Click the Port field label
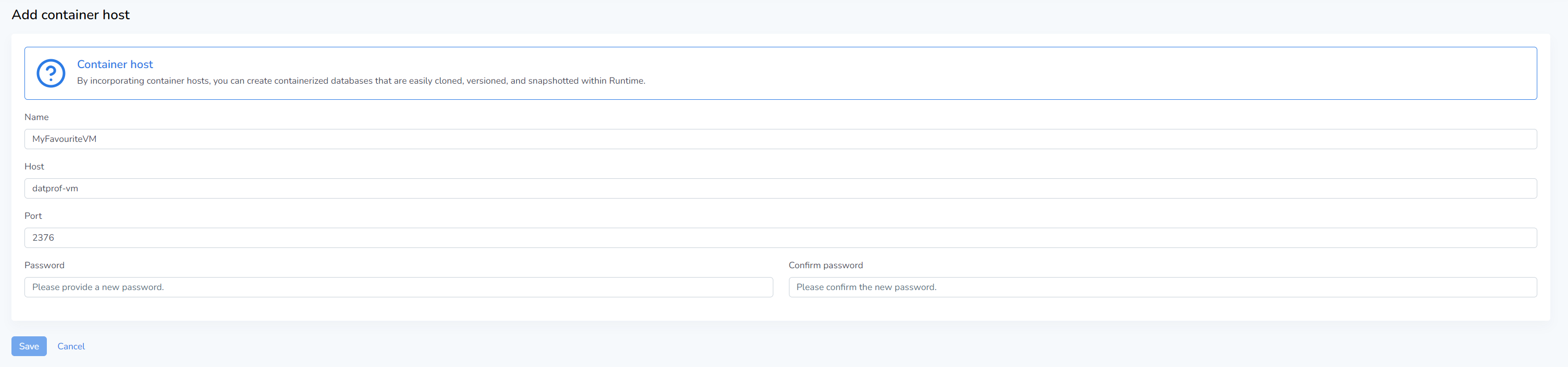 tap(33, 216)
